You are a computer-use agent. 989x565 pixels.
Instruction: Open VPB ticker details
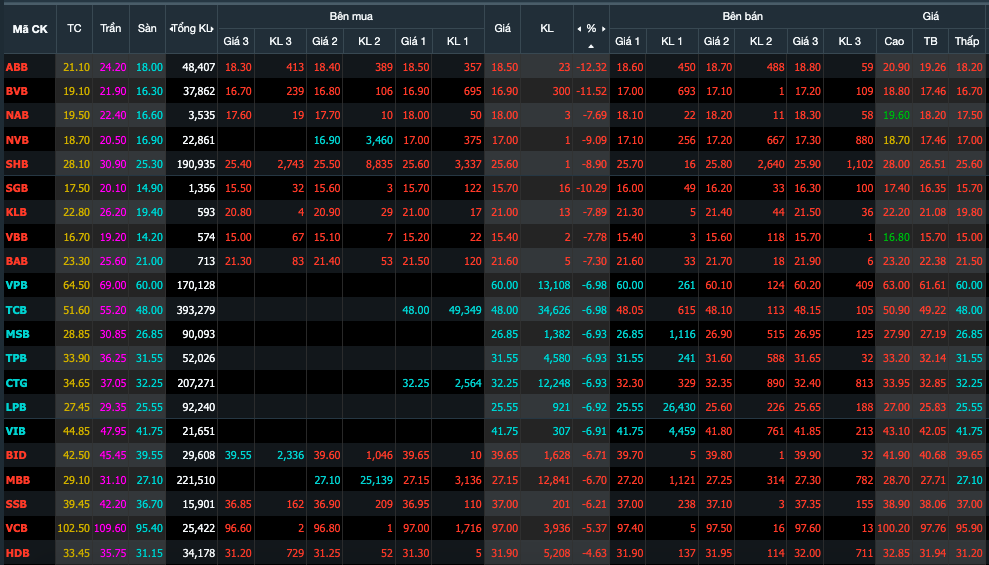pos(17,285)
